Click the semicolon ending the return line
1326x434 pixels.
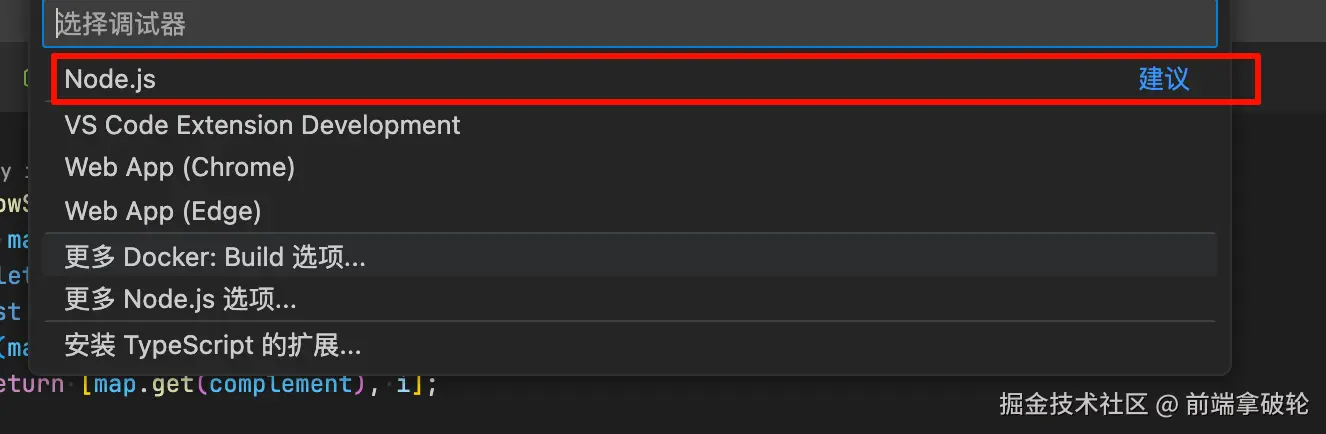point(432,384)
